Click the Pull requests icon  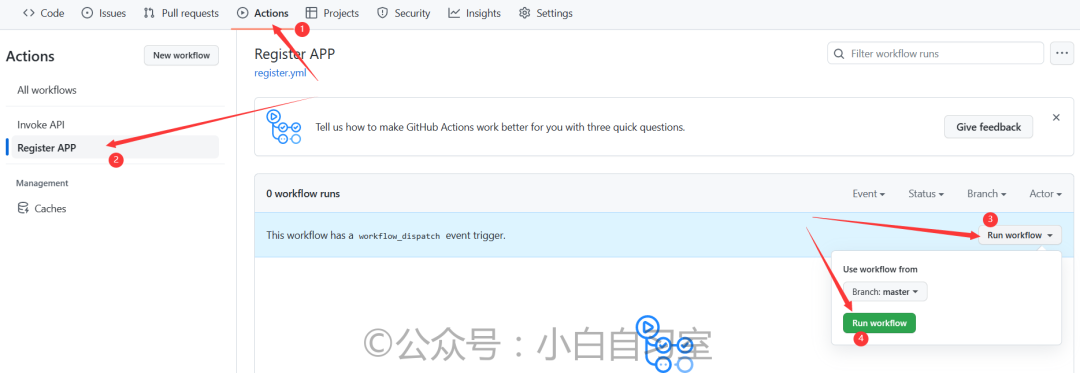[x=149, y=13]
